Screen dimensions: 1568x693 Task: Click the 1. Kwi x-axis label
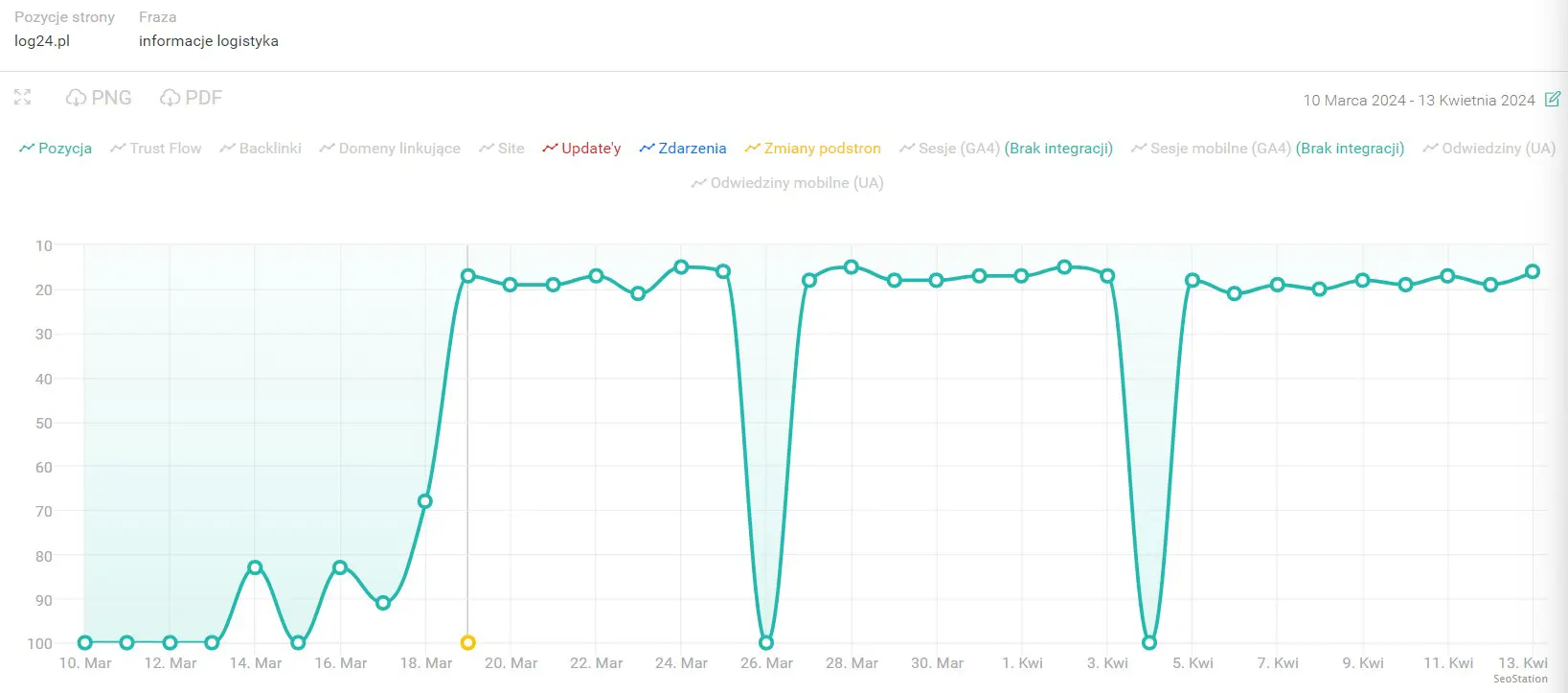[x=1022, y=663]
